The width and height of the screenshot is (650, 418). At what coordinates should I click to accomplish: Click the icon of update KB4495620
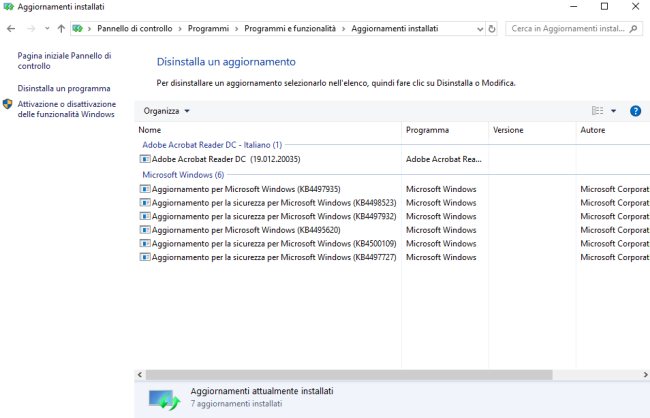(x=145, y=230)
